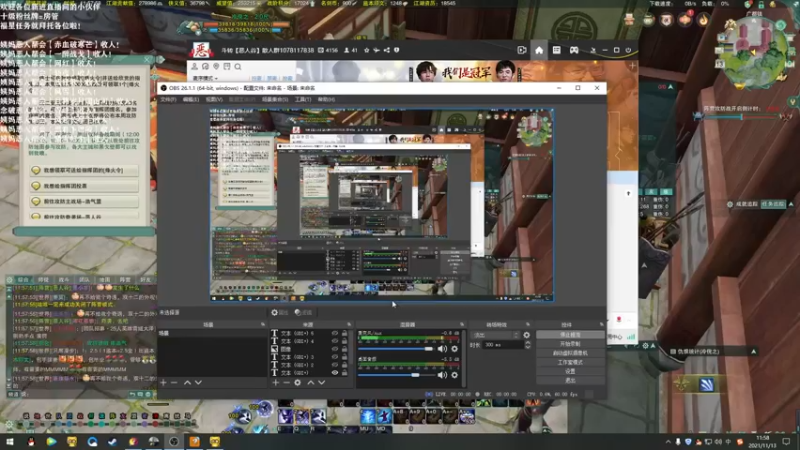Click the 启动虚拟摄像机 button
Image resolution: width=800 pixels, height=450 pixels.
(570, 353)
